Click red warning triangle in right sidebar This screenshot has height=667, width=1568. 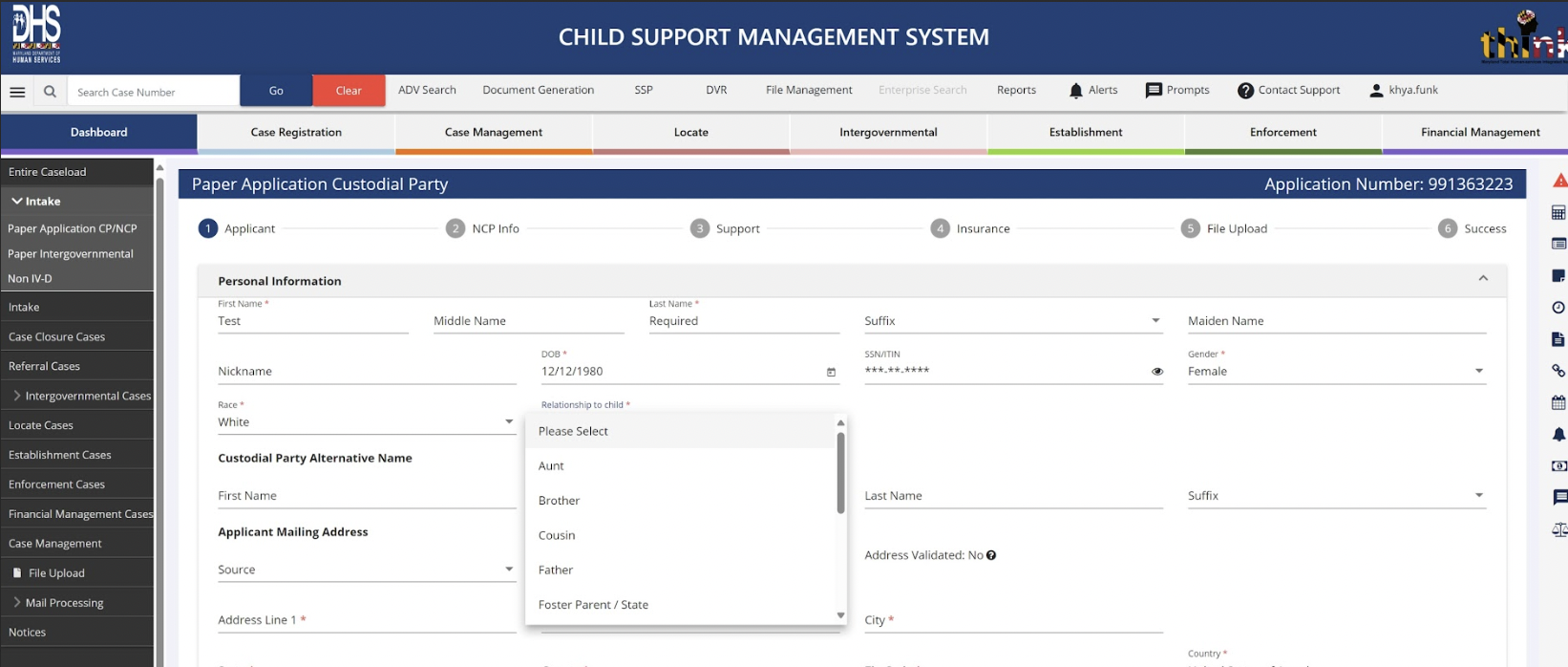[x=1559, y=181]
